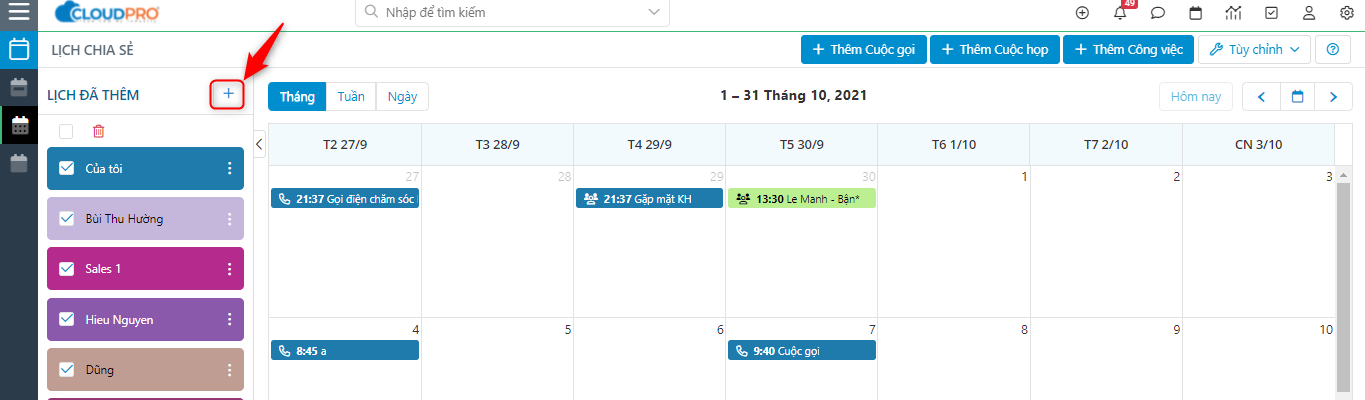The height and width of the screenshot is (400, 1365).
Task: Click the plus icon to add calendar
Action: click(x=228, y=94)
